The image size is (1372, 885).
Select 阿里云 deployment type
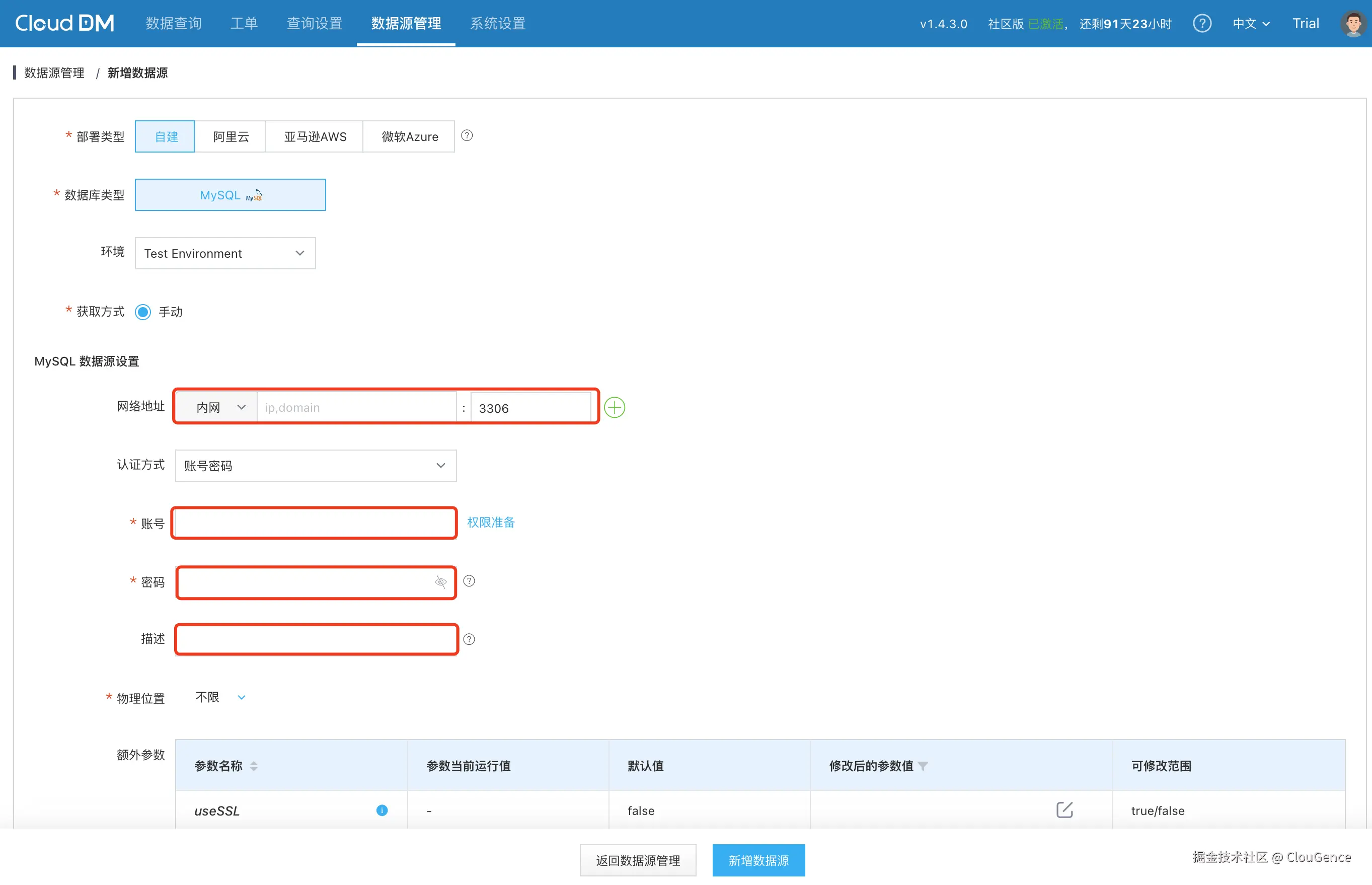[x=231, y=137]
